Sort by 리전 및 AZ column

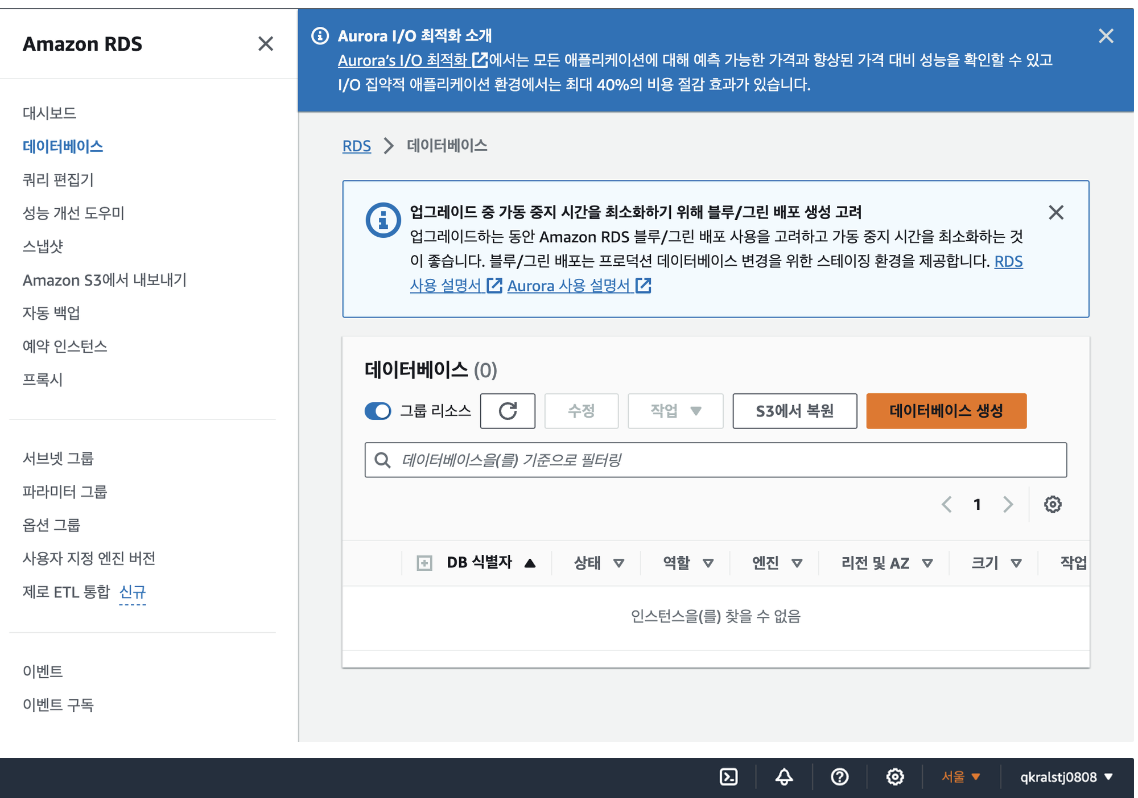click(x=887, y=563)
